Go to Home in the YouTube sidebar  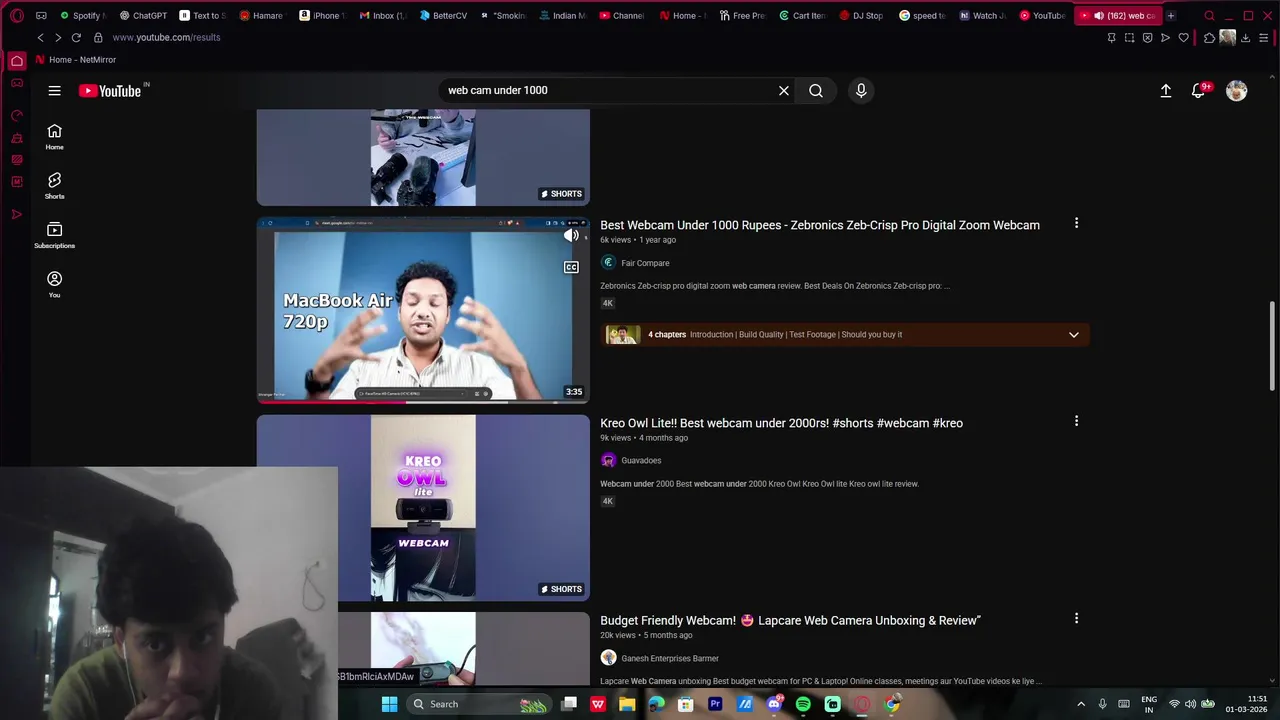(54, 137)
